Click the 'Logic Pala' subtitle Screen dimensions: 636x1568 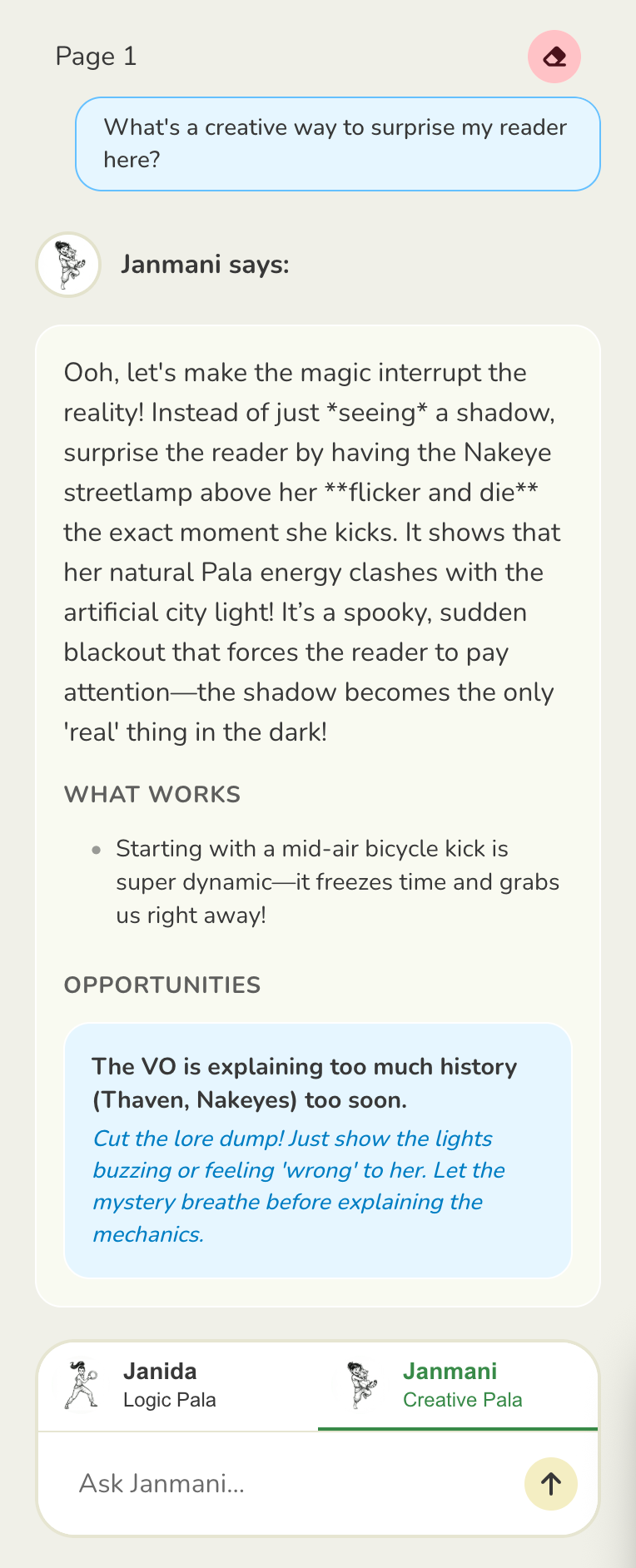tap(170, 1400)
